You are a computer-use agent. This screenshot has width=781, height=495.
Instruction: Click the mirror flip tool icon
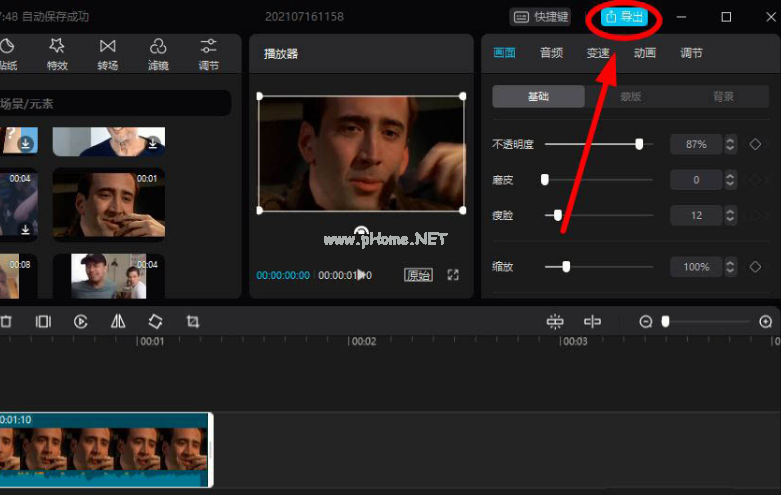118,322
